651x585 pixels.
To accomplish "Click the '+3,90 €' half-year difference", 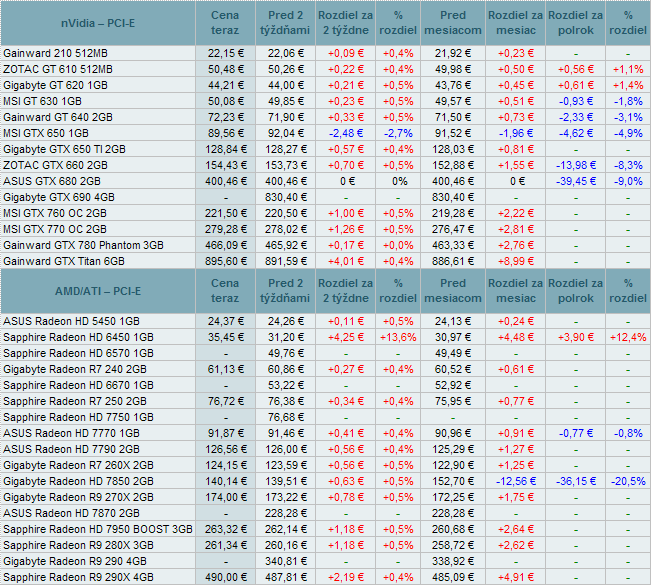I will click(x=576, y=337).
